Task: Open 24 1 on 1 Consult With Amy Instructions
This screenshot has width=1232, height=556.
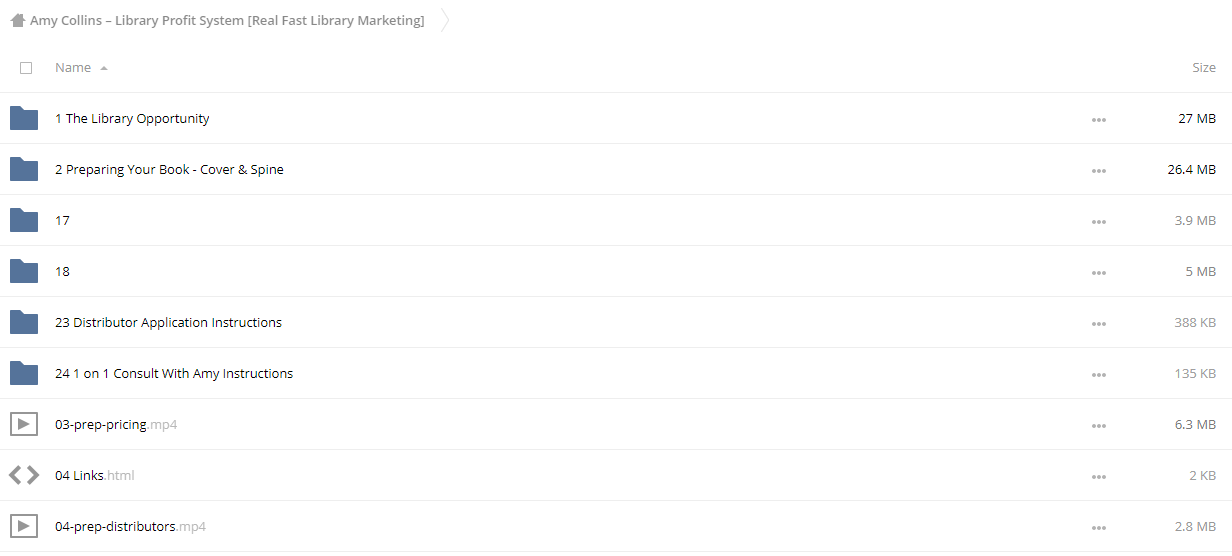Action: (174, 373)
